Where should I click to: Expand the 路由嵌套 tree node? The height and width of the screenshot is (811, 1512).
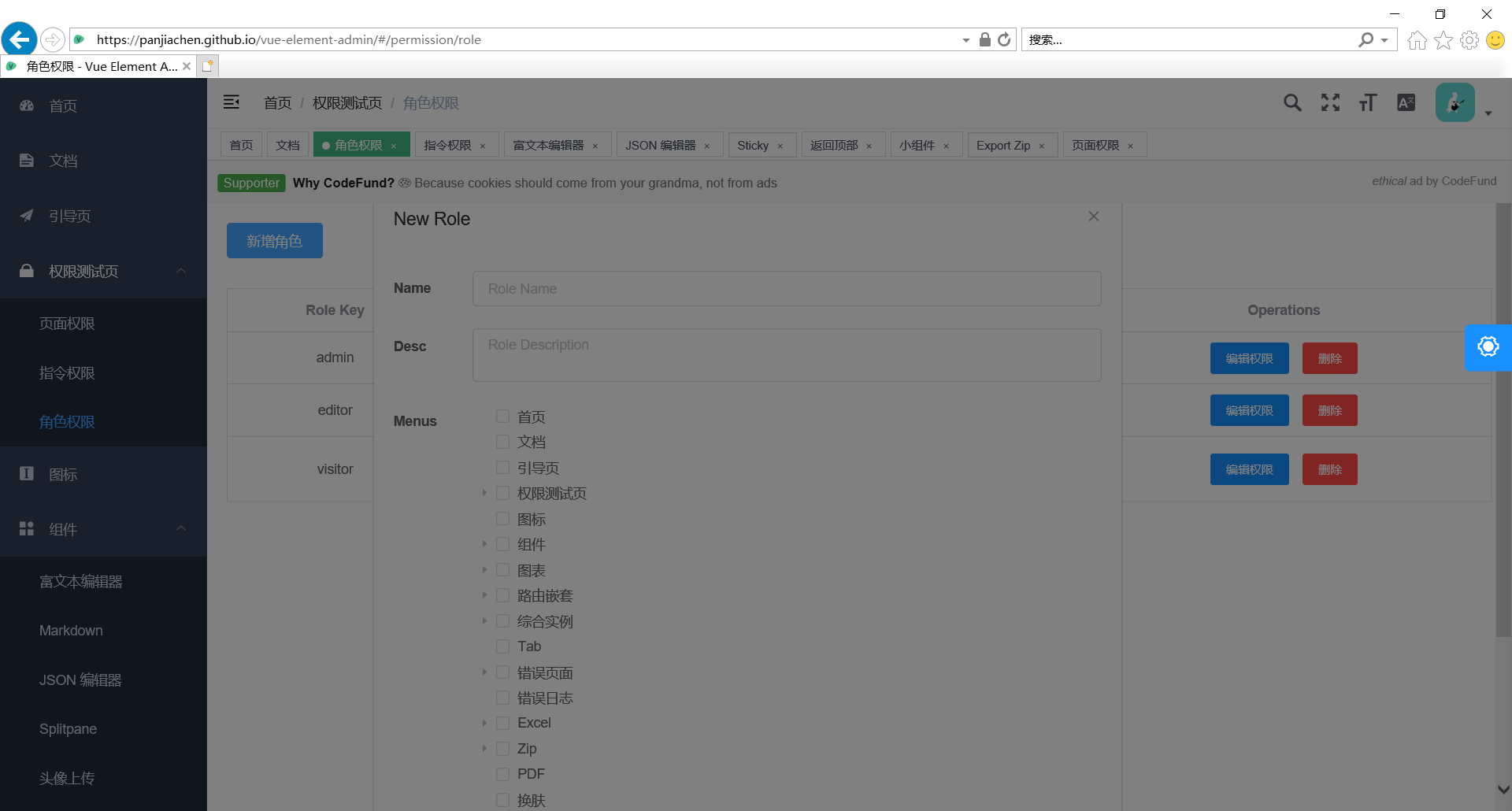[x=484, y=594]
